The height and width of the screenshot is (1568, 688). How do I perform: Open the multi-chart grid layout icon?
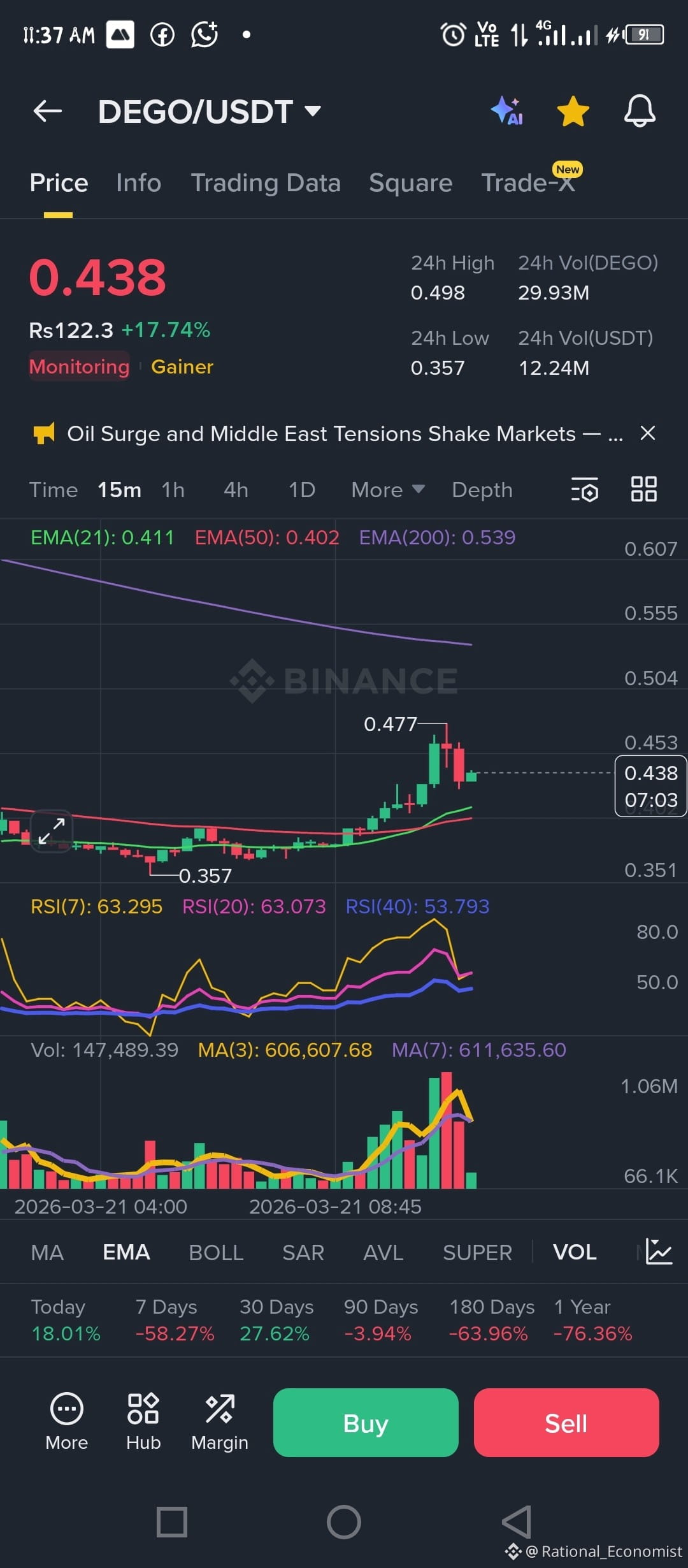[643, 490]
